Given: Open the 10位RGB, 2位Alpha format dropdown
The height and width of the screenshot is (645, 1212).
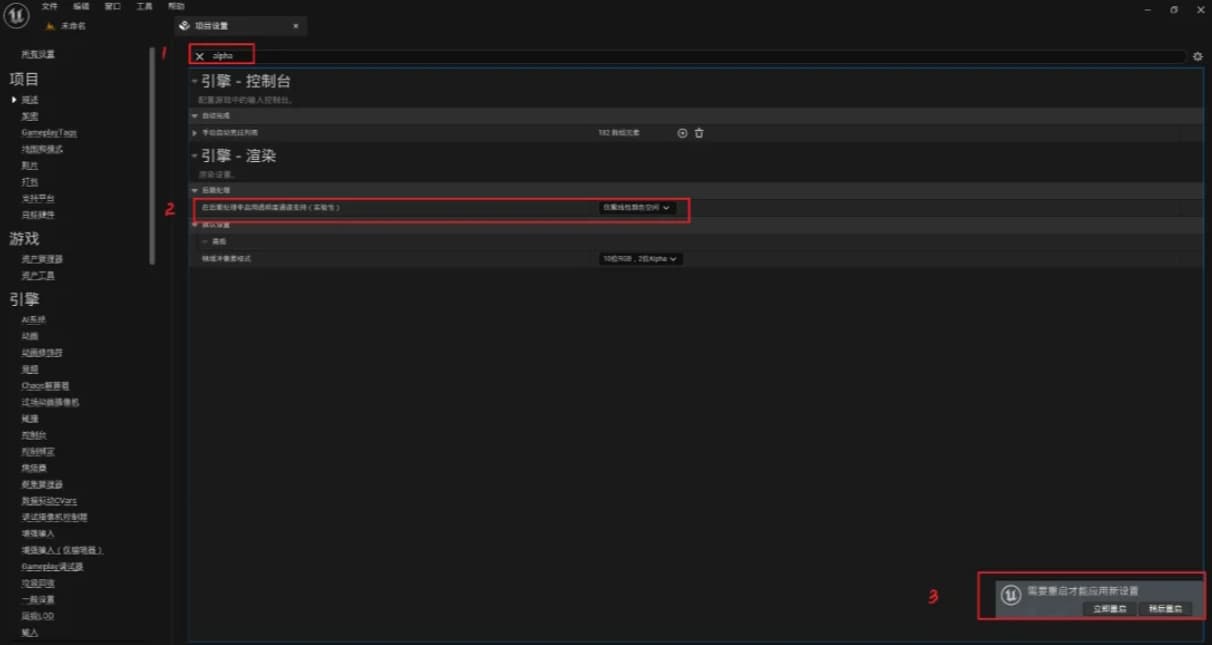Looking at the screenshot, I should tap(640, 259).
